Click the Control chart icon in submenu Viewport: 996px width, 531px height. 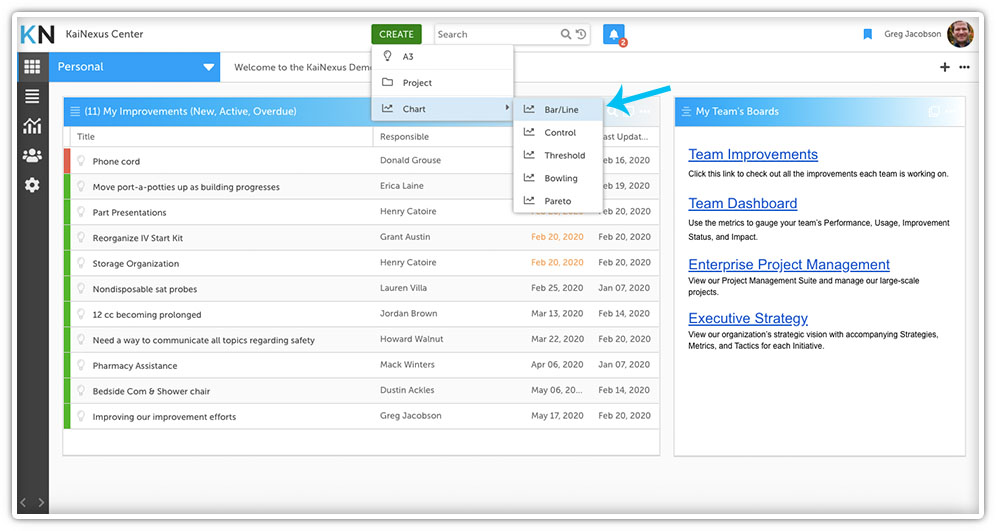click(528, 132)
